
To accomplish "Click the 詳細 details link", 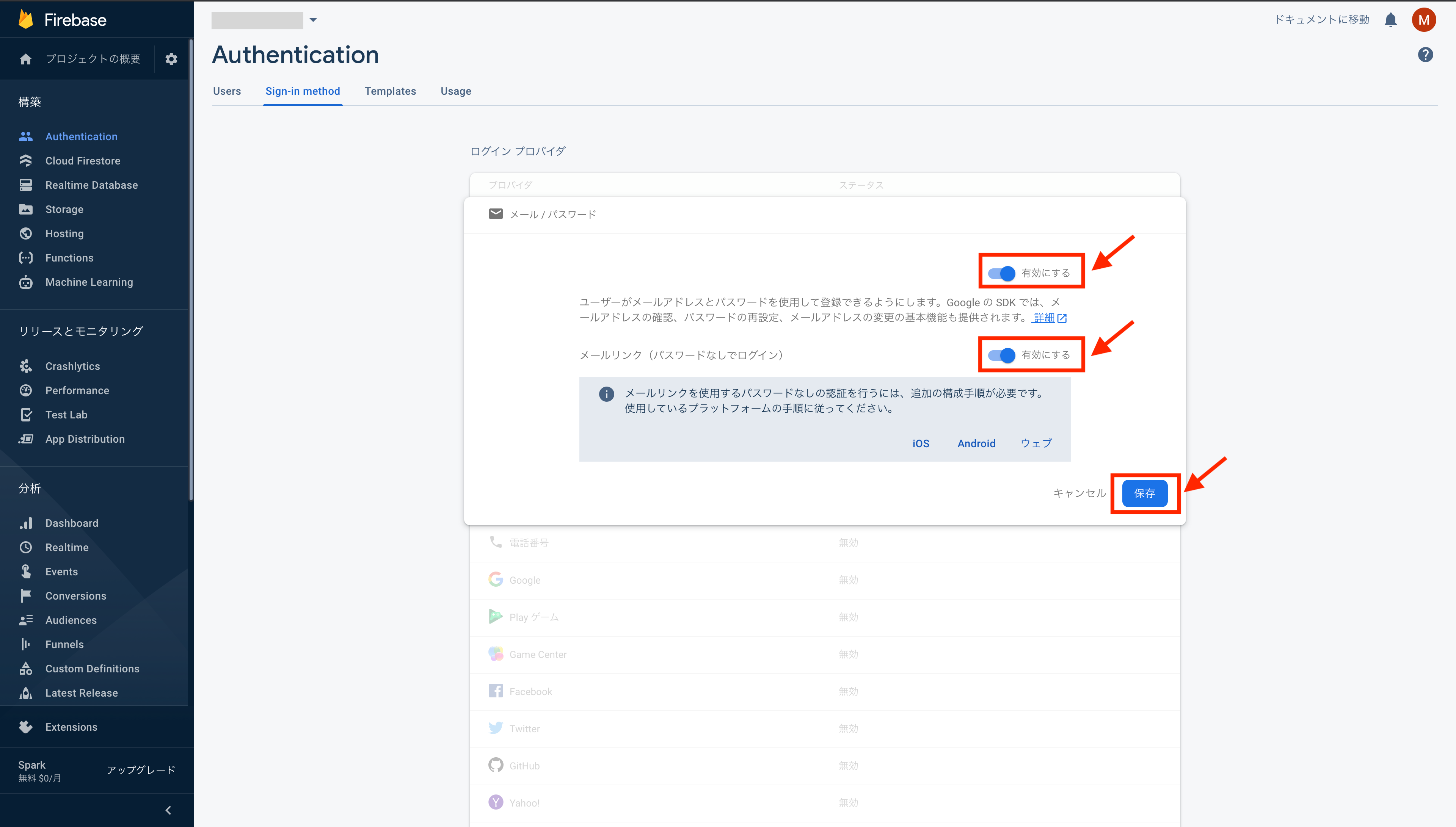I will click(1043, 318).
